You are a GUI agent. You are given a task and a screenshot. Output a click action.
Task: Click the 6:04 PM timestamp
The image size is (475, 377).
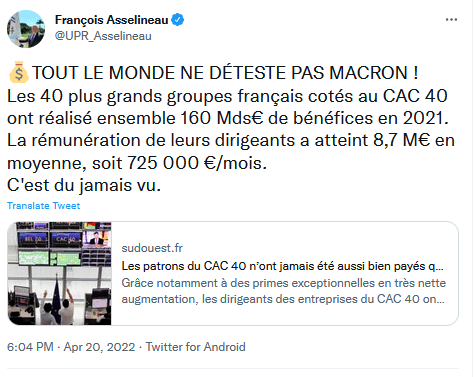30,347
